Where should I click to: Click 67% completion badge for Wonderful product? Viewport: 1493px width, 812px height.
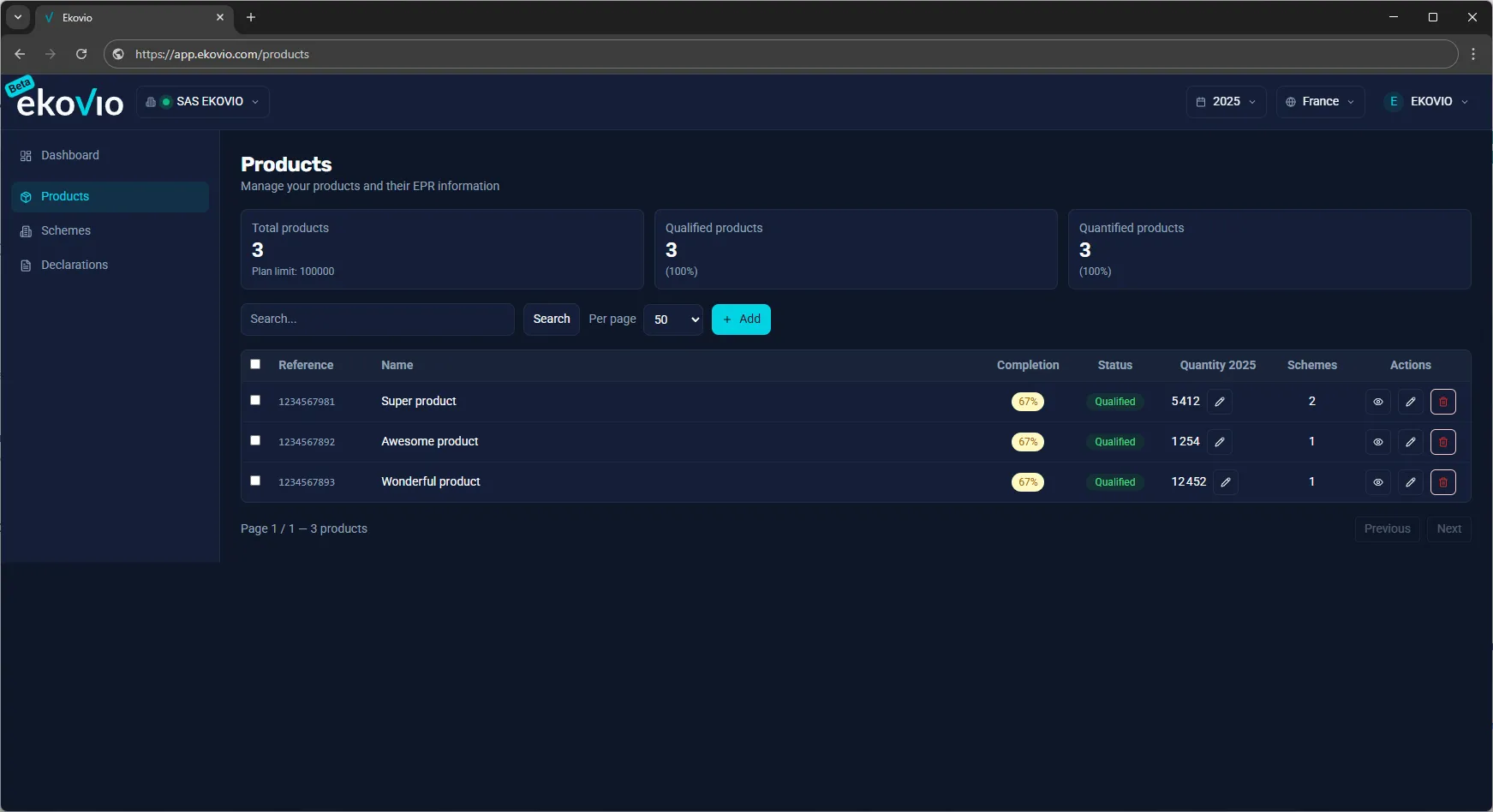pyautogui.click(x=1028, y=482)
